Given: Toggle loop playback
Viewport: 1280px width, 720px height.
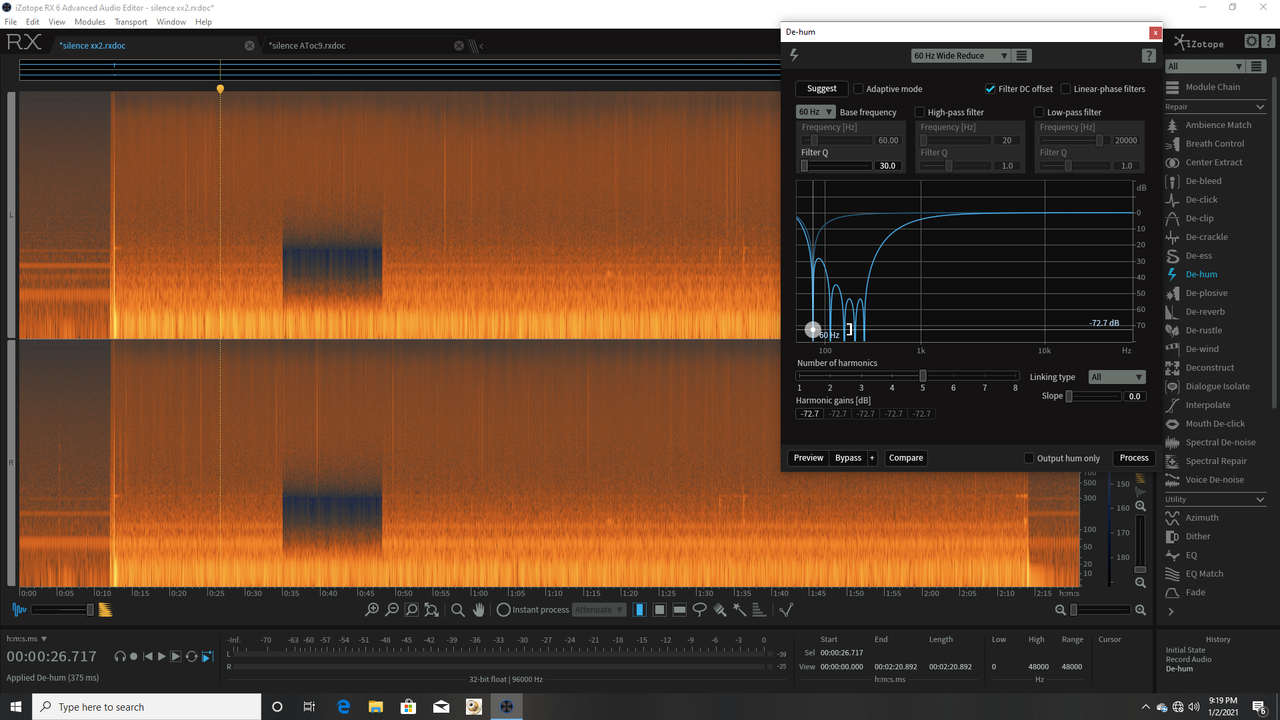Looking at the screenshot, I should [192, 657].
